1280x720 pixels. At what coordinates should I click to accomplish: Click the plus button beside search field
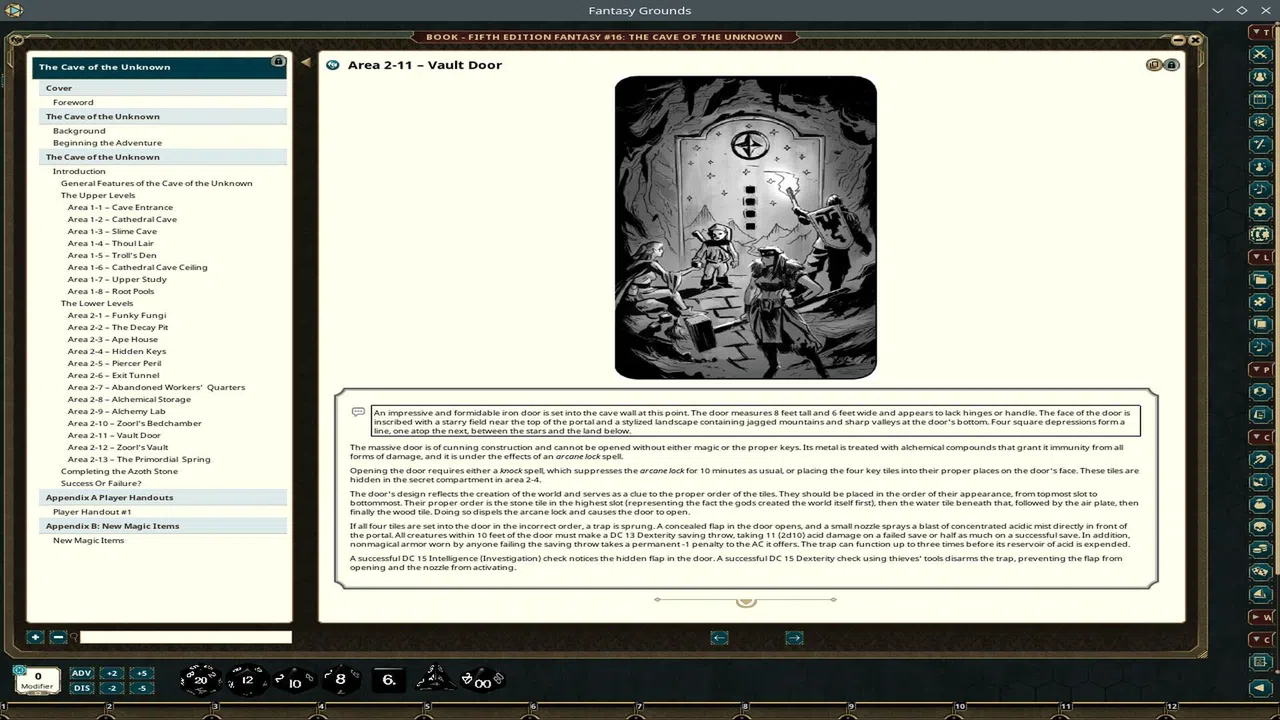point(35,637)
